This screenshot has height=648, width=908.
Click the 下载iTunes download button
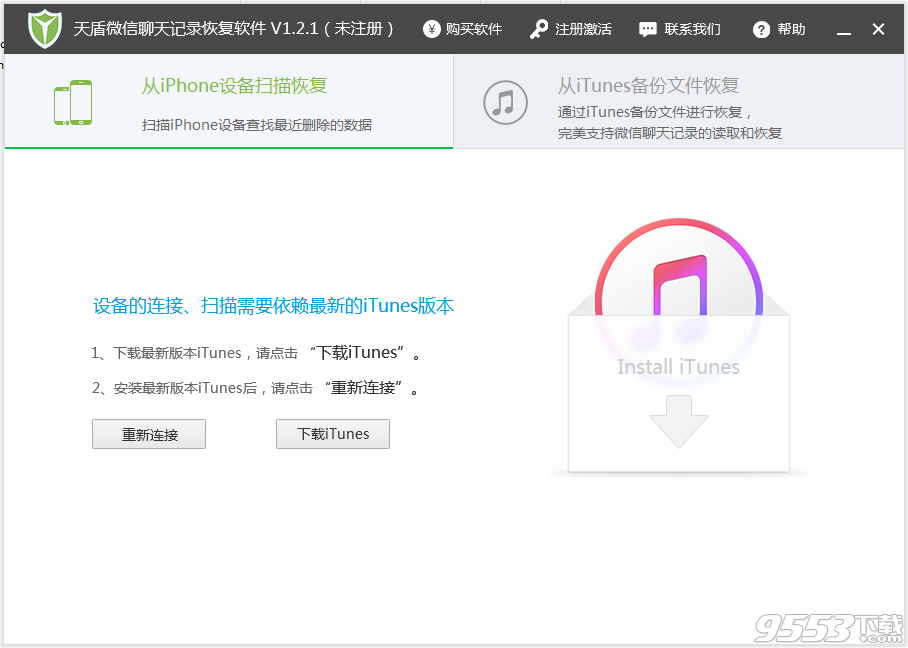[x=333, y=434]
